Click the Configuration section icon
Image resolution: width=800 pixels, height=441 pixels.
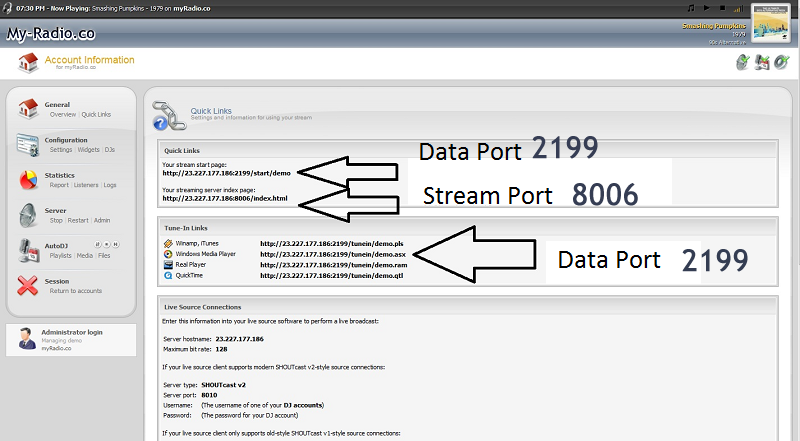(x=28, y=145)
